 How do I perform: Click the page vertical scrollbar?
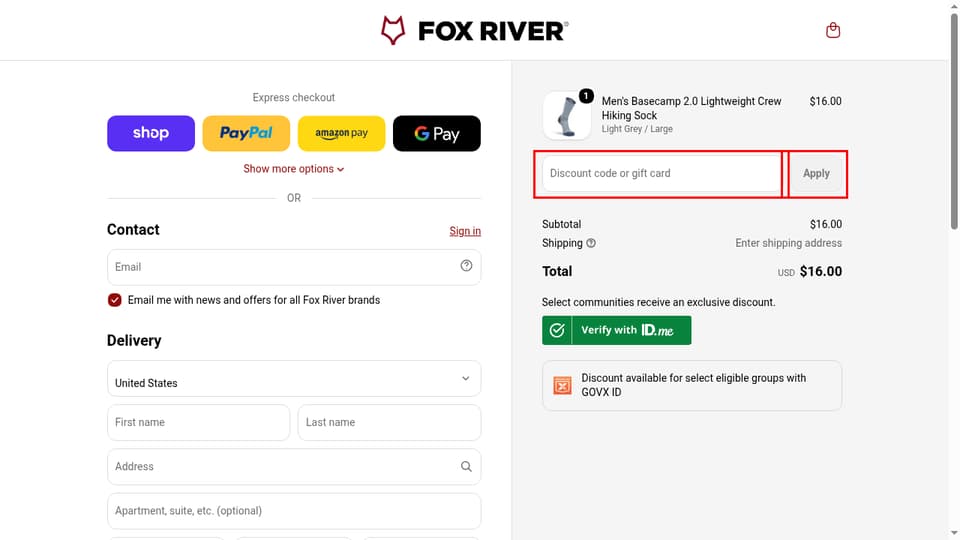[x=954, y=122]
